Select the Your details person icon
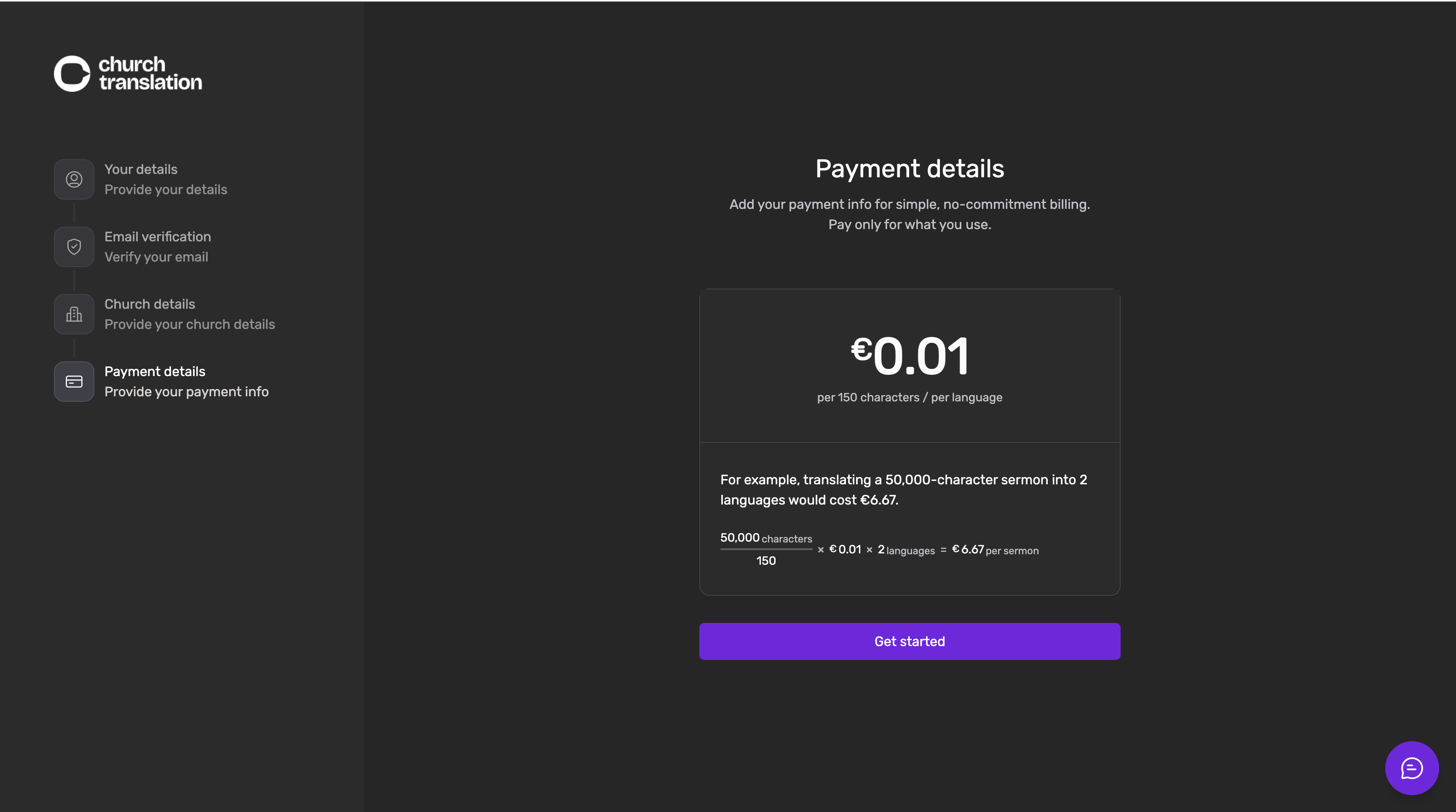 [74, 179]
